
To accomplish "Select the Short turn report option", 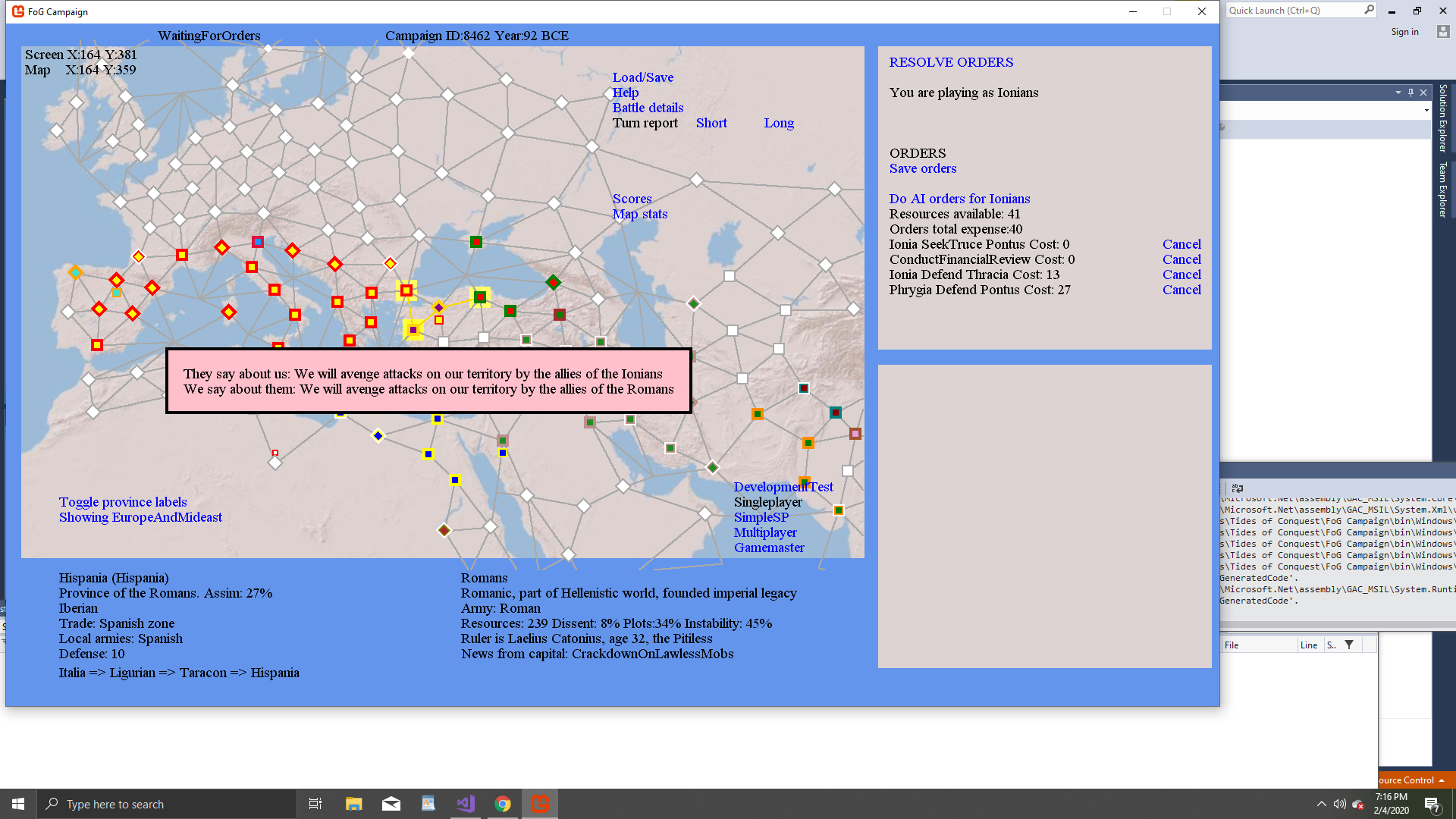I will point(711,123).
